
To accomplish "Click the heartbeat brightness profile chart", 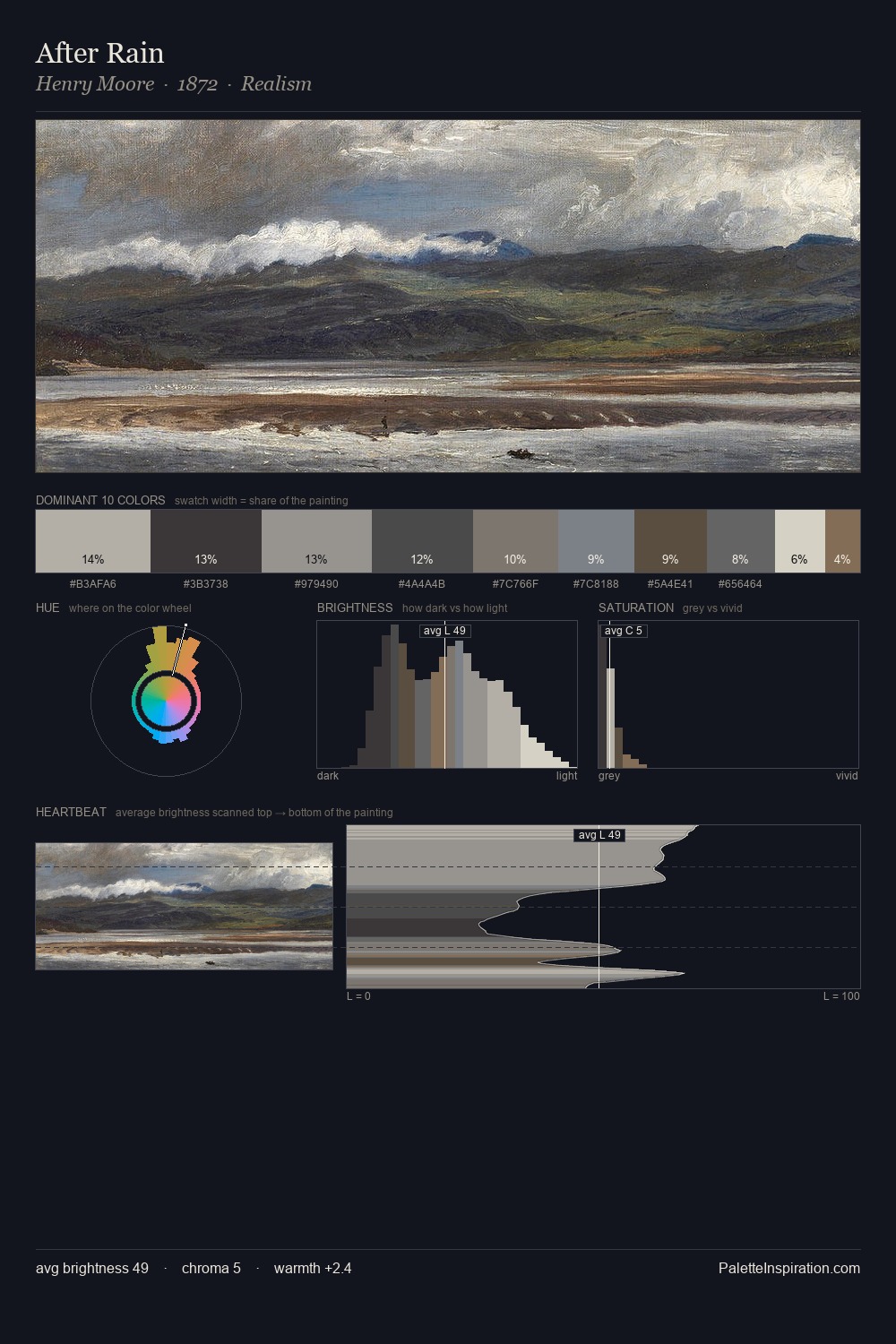I will pos(604,907).
